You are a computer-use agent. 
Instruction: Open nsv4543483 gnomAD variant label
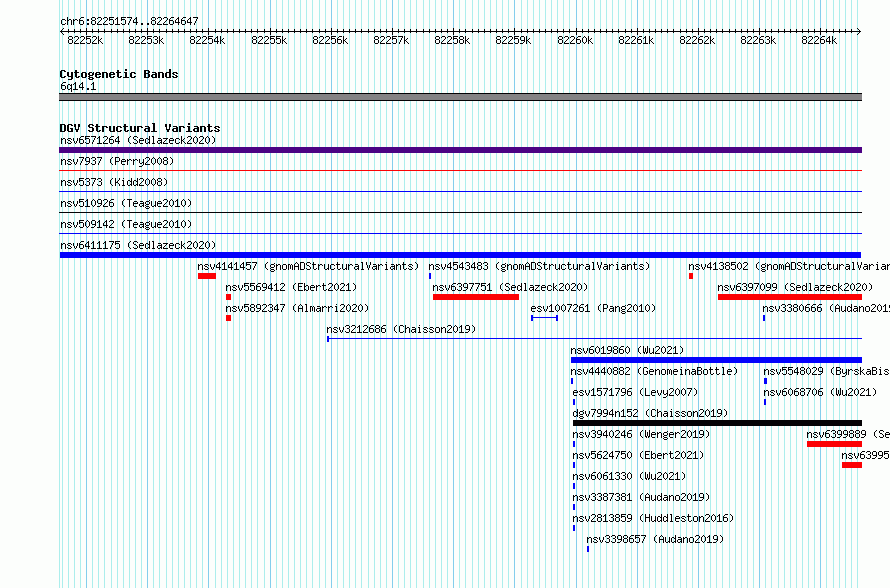point(539,266)
